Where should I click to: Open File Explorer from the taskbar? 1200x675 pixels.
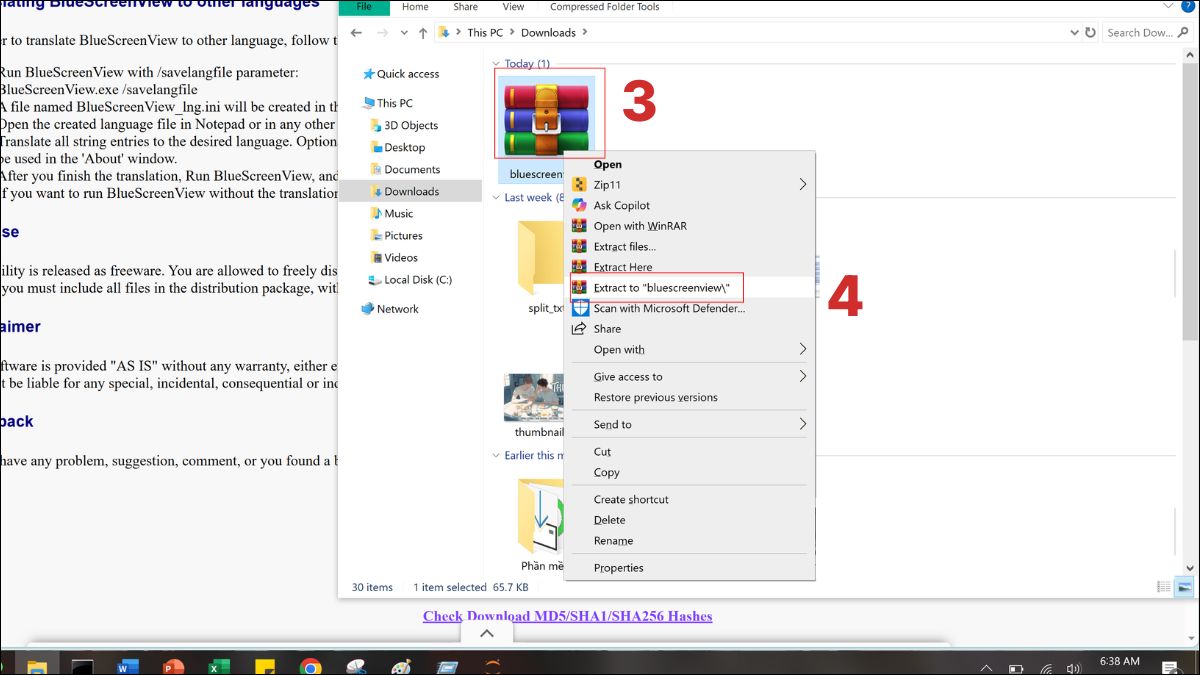[x=36, y=665]
